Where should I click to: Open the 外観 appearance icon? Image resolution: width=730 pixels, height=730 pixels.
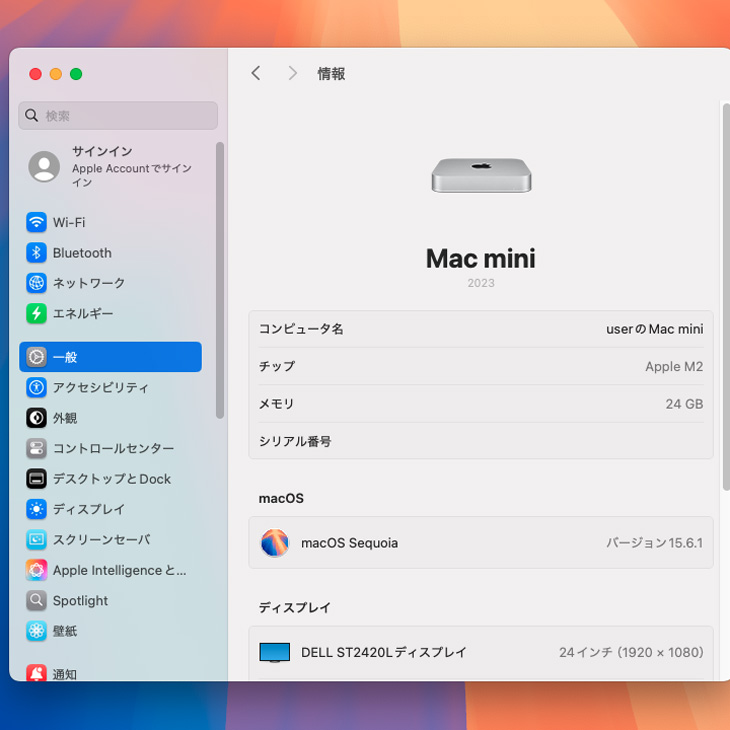click(x=36, y=418)
